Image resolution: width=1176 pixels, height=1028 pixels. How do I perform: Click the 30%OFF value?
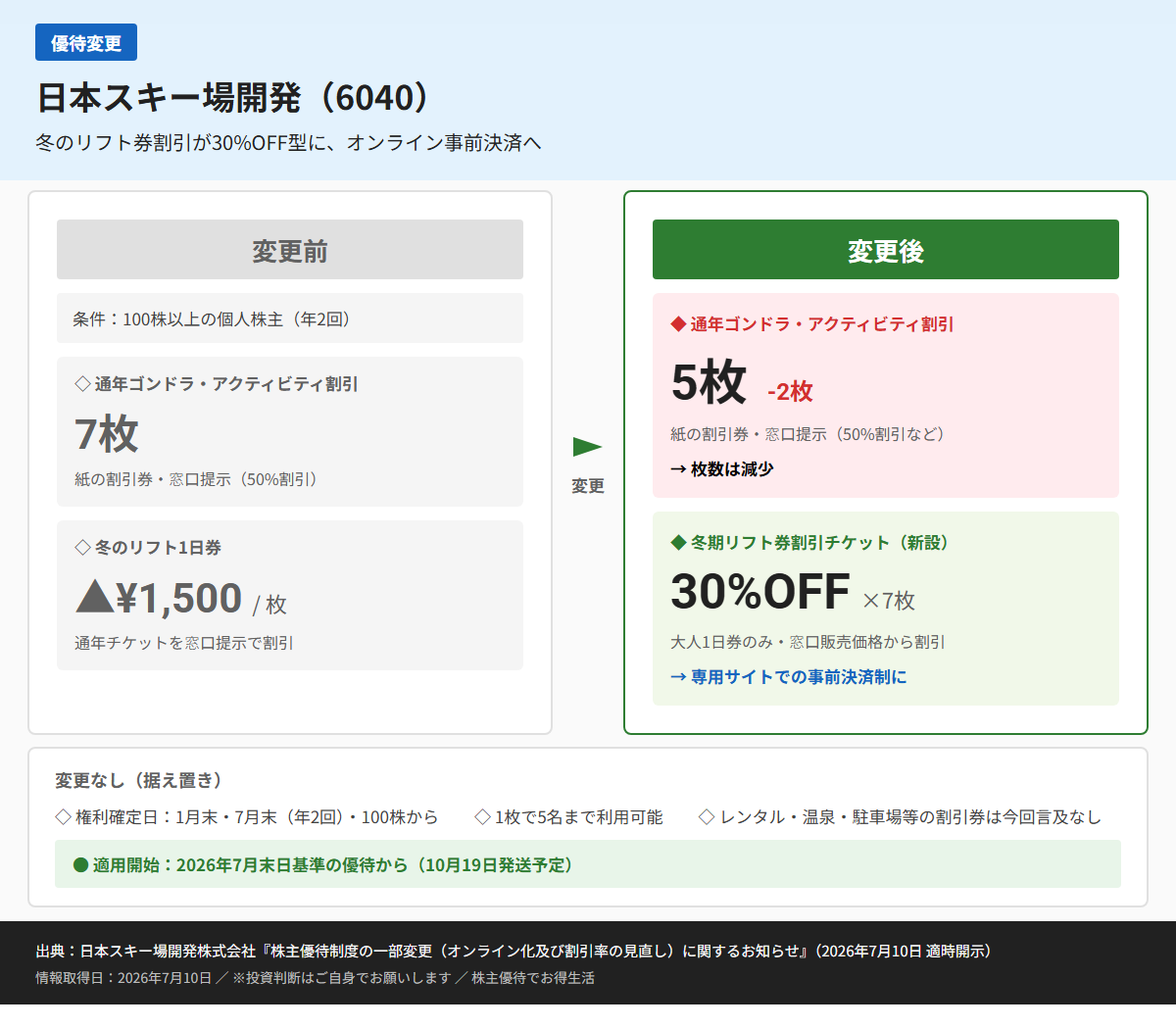(x=760, y=591)
